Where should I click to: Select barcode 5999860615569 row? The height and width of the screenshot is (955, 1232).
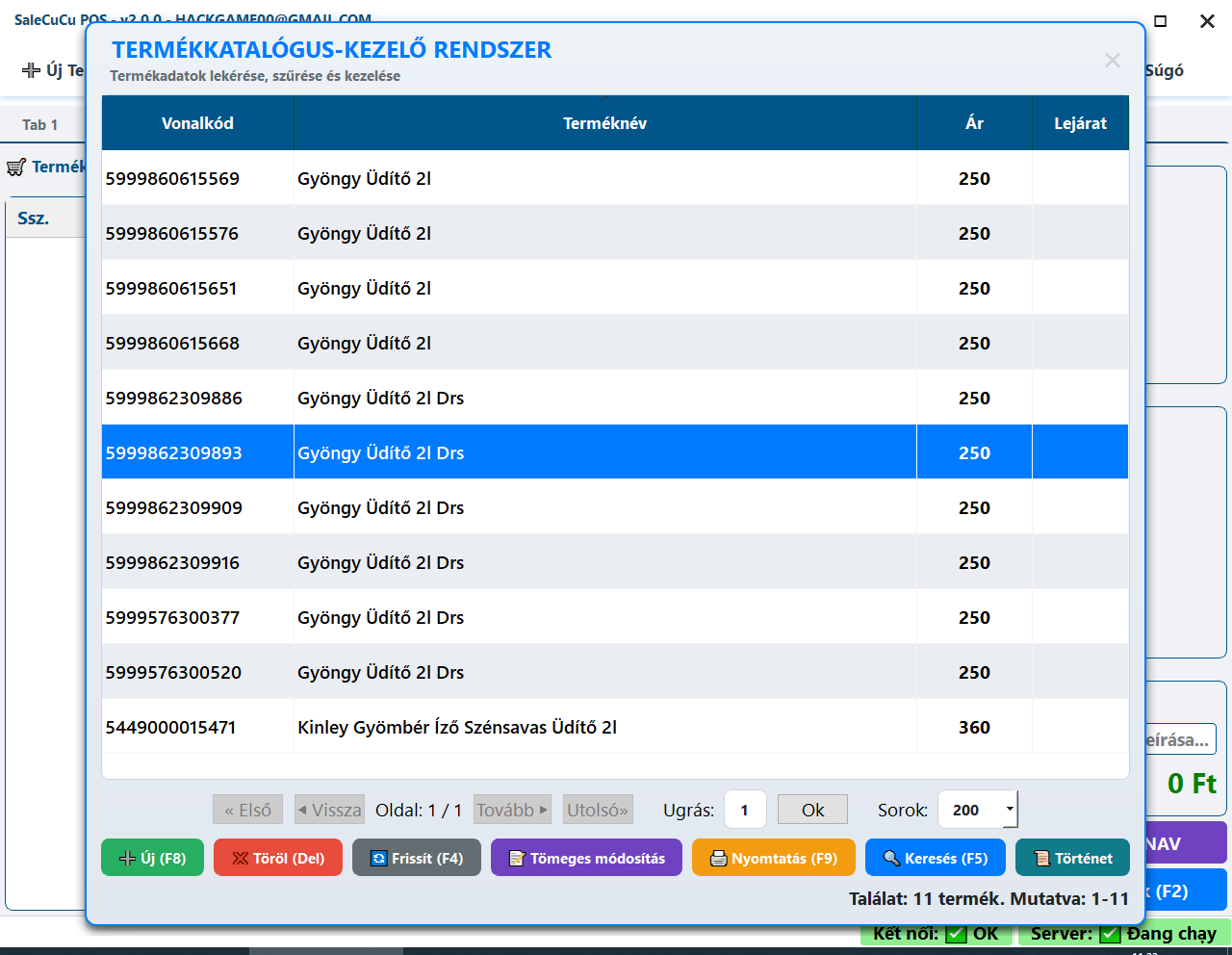point(615,178)
